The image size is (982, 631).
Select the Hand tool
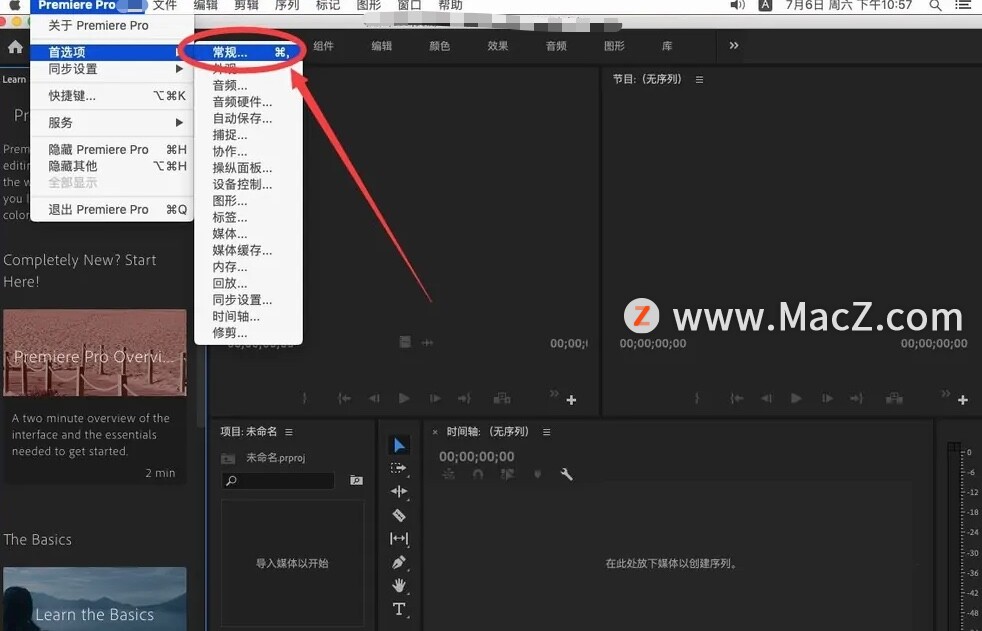pos(399,585)
